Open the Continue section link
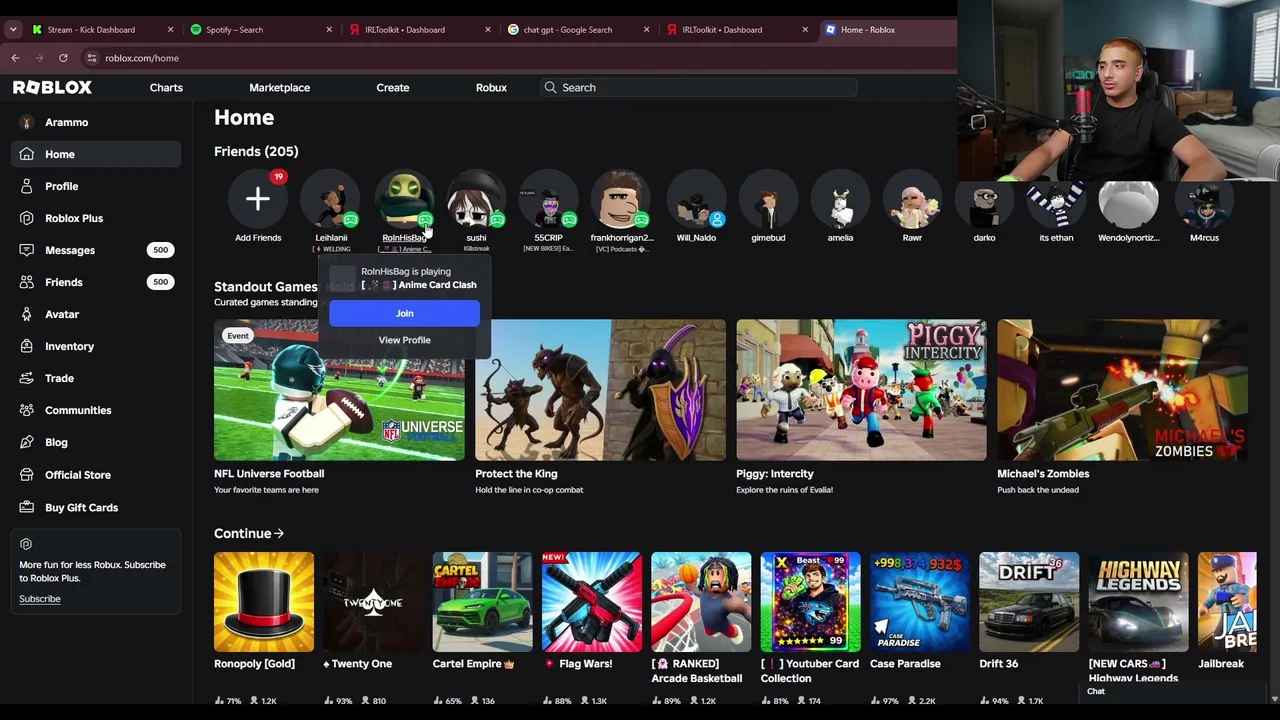 249,534
